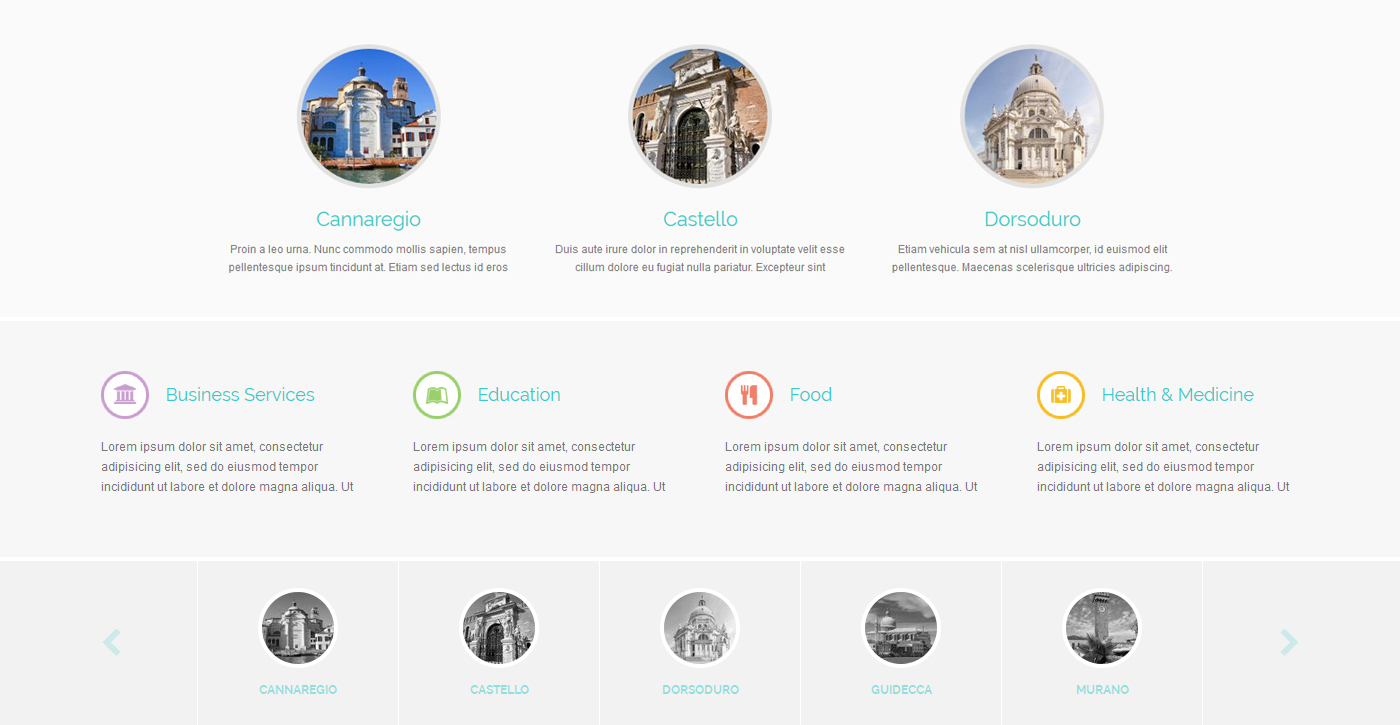1400x725 pixels.
Task: Click the Lorem ipsum paragraph under Food
Action: tap(851, 467)
